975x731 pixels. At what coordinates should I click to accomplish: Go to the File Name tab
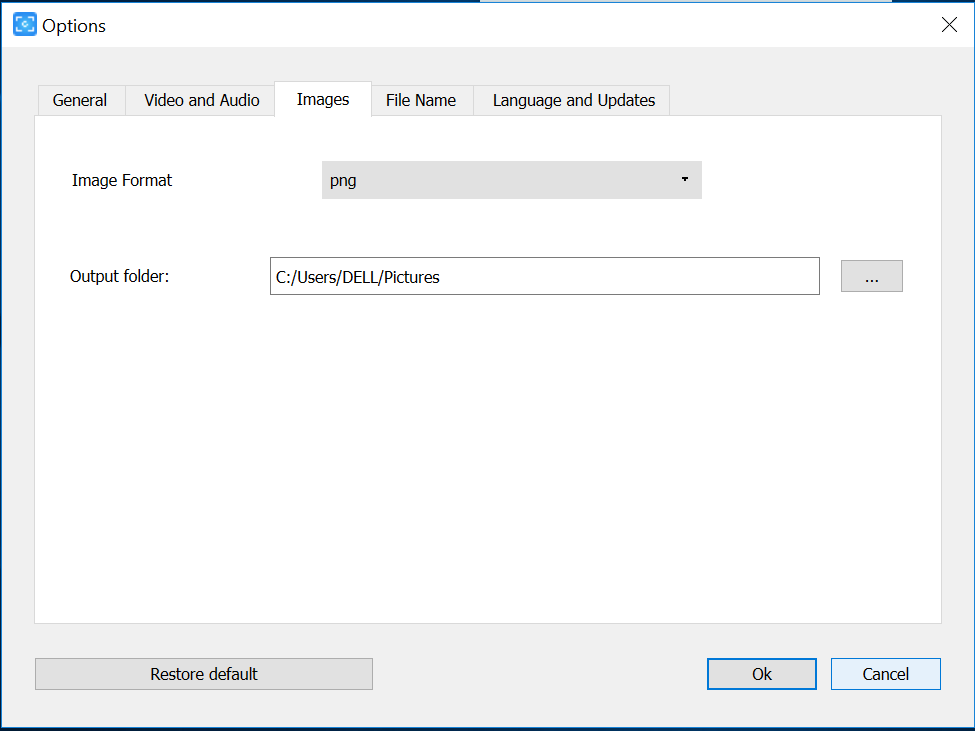click(421, 100)
